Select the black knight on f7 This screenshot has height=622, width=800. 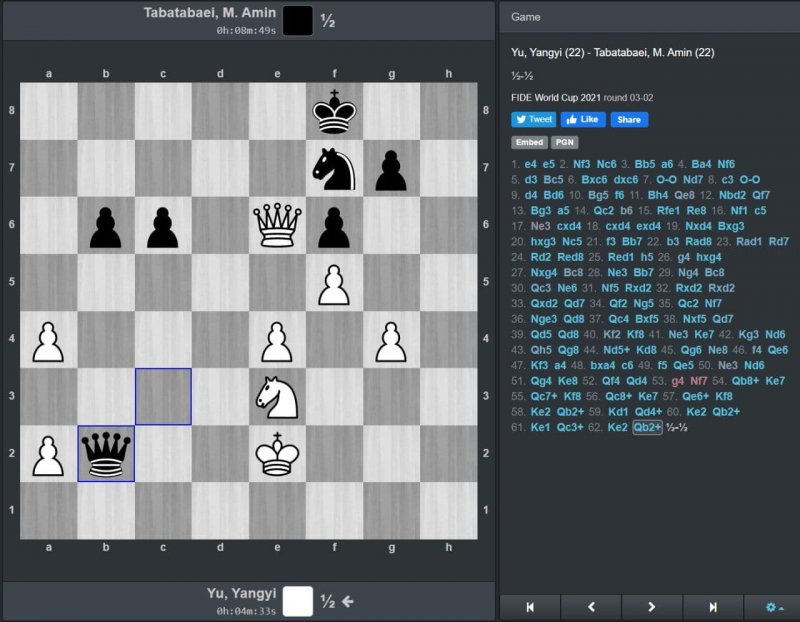click(334, 168)
